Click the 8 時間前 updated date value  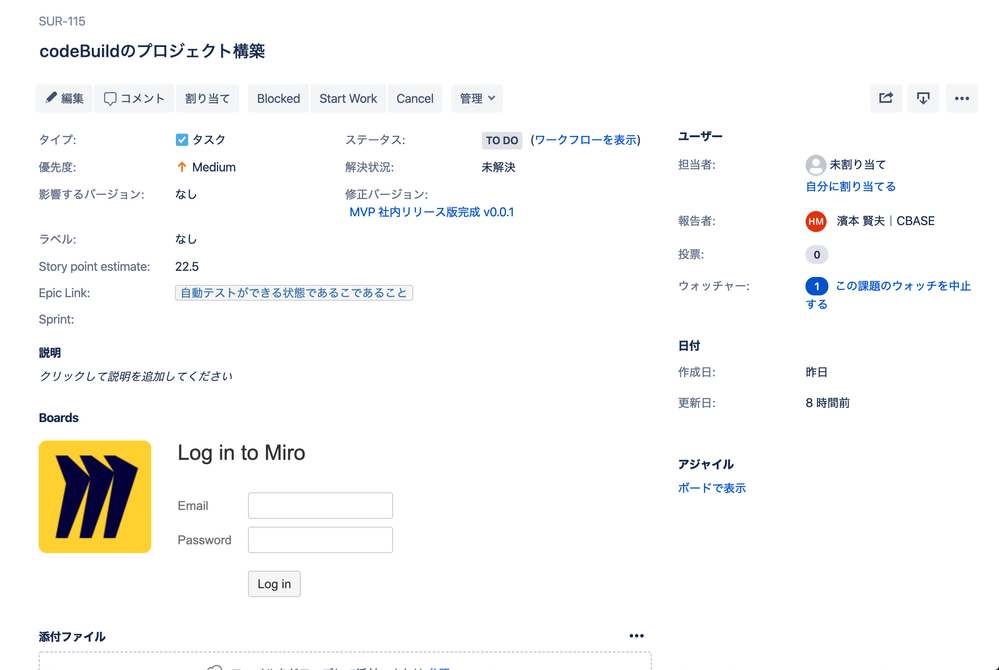[x=828, y=403]
